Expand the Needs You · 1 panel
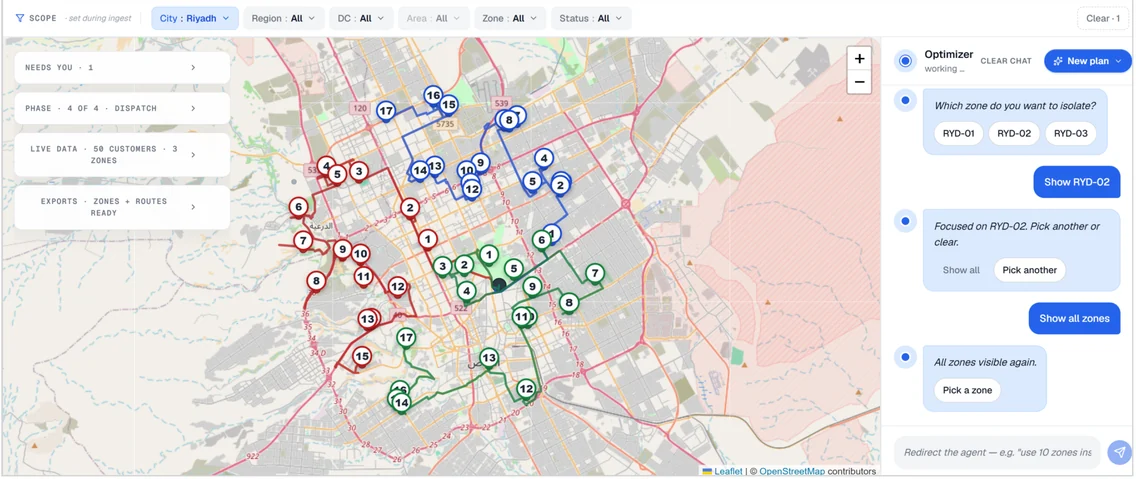 [x=122, y=67]
